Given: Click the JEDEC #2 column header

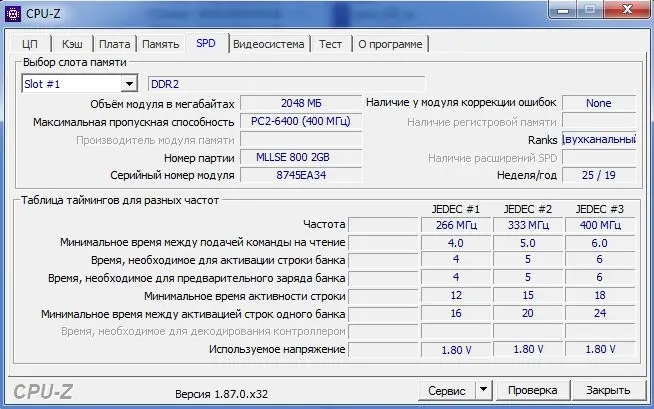Looking at the screenshot, I should click(528, 209).
